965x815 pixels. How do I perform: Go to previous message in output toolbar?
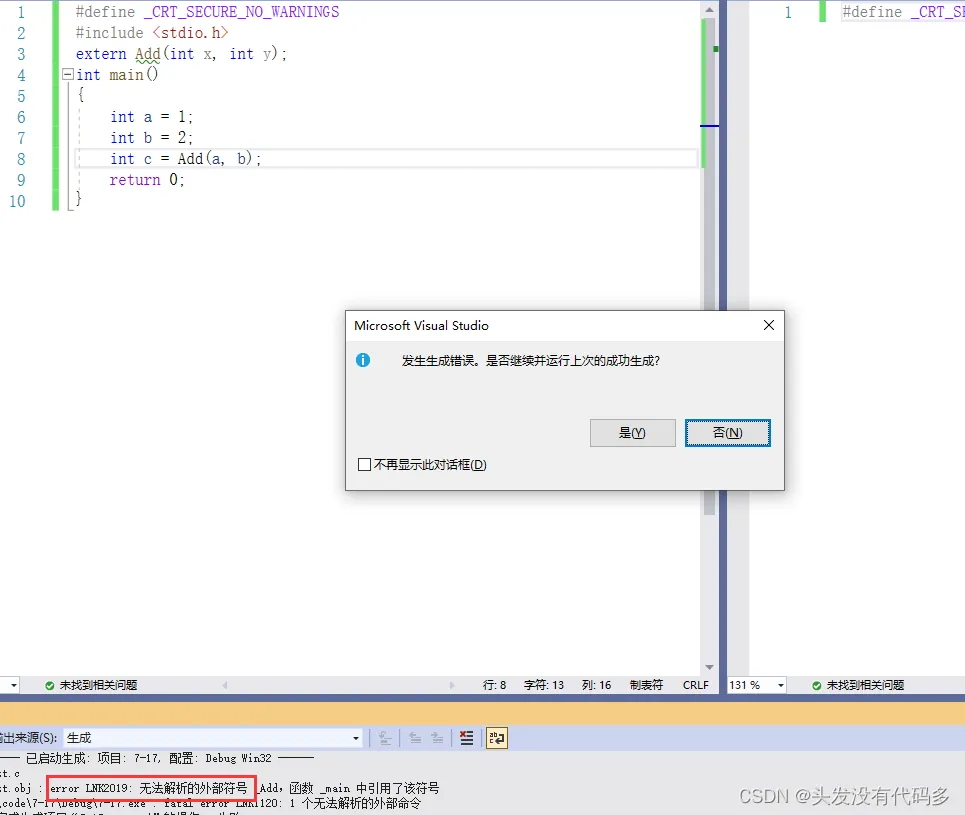pyautogui.click(x=415, y=737)
